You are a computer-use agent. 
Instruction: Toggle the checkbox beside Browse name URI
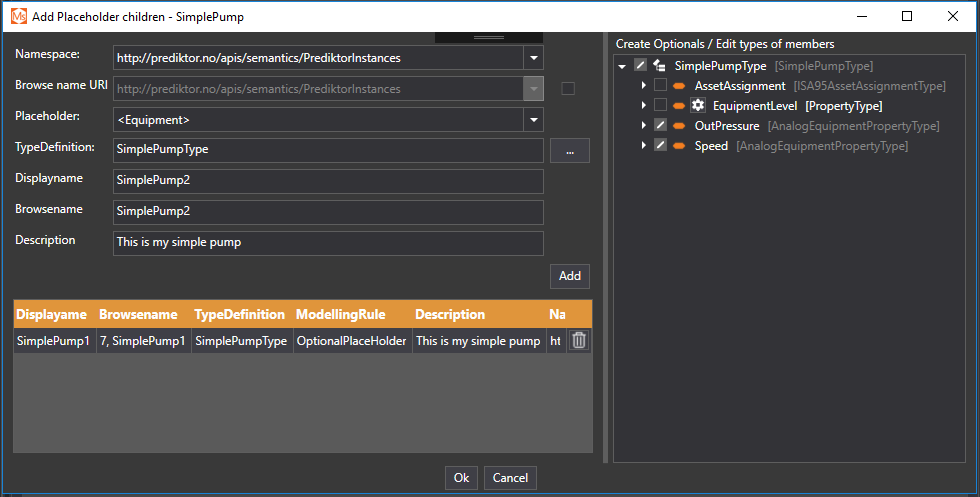coord(568,88)
